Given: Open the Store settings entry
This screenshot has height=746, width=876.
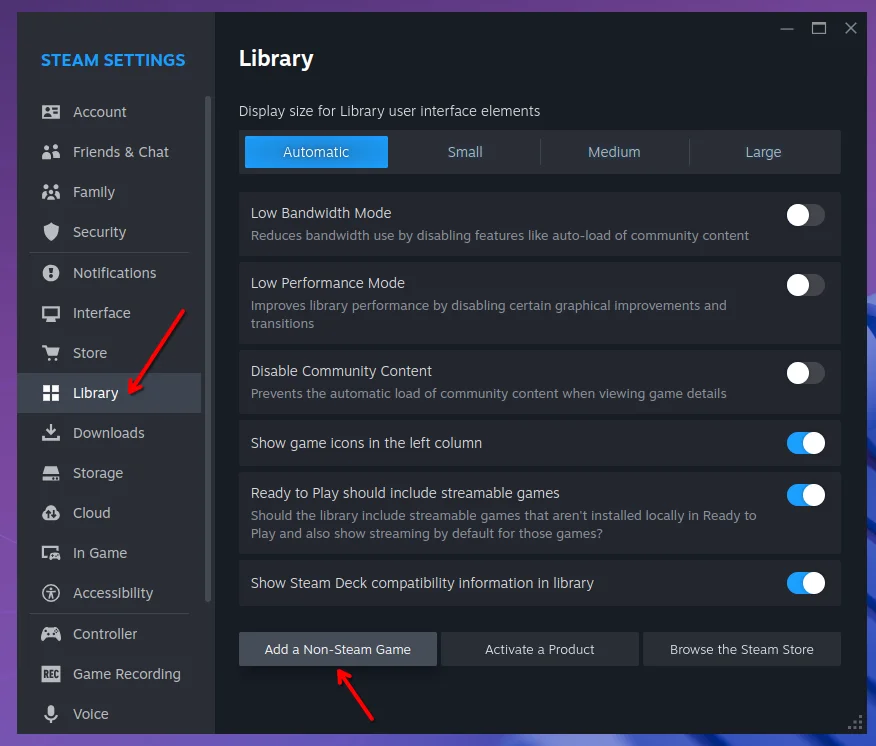Looking at the screenshot, I should coord(110,353).
